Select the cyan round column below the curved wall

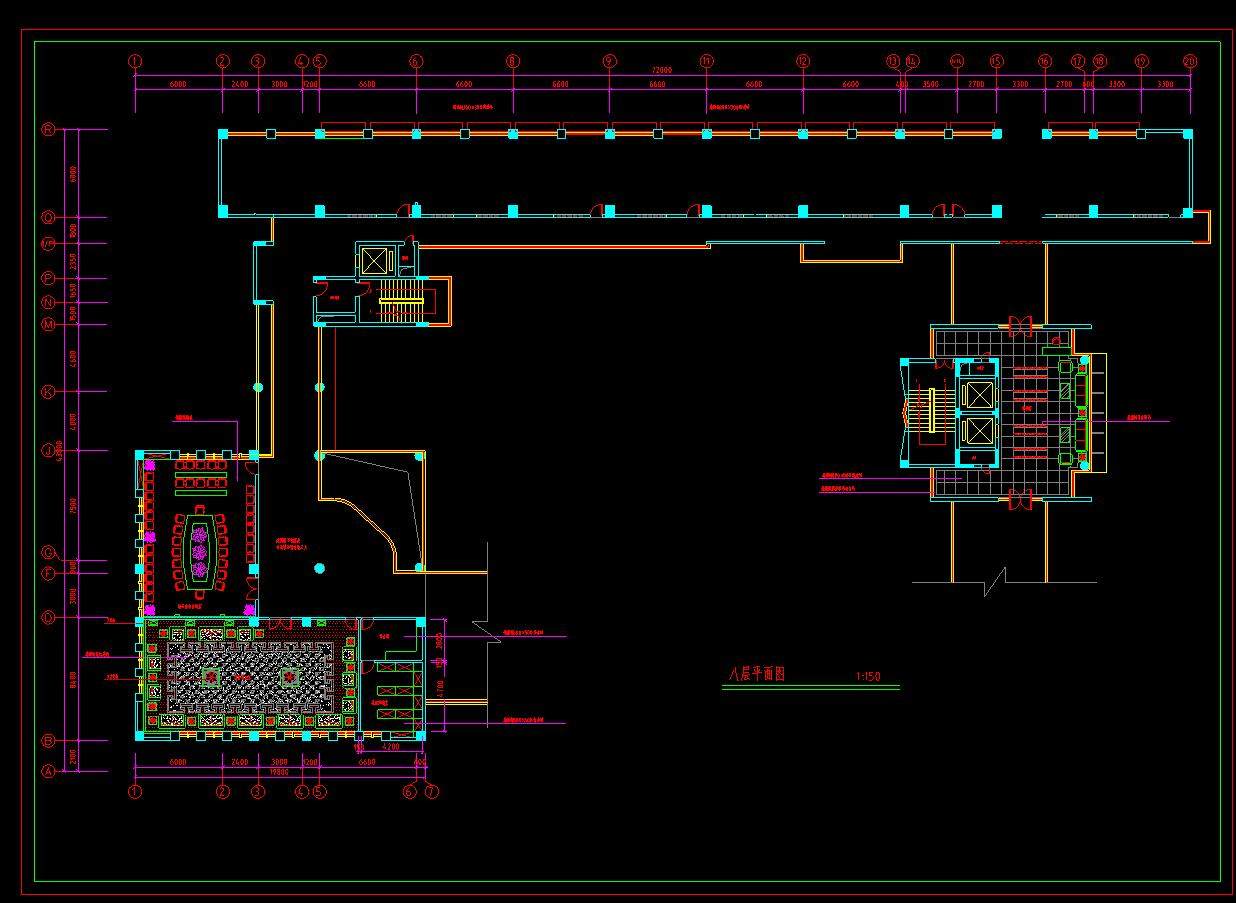(320, 568)
